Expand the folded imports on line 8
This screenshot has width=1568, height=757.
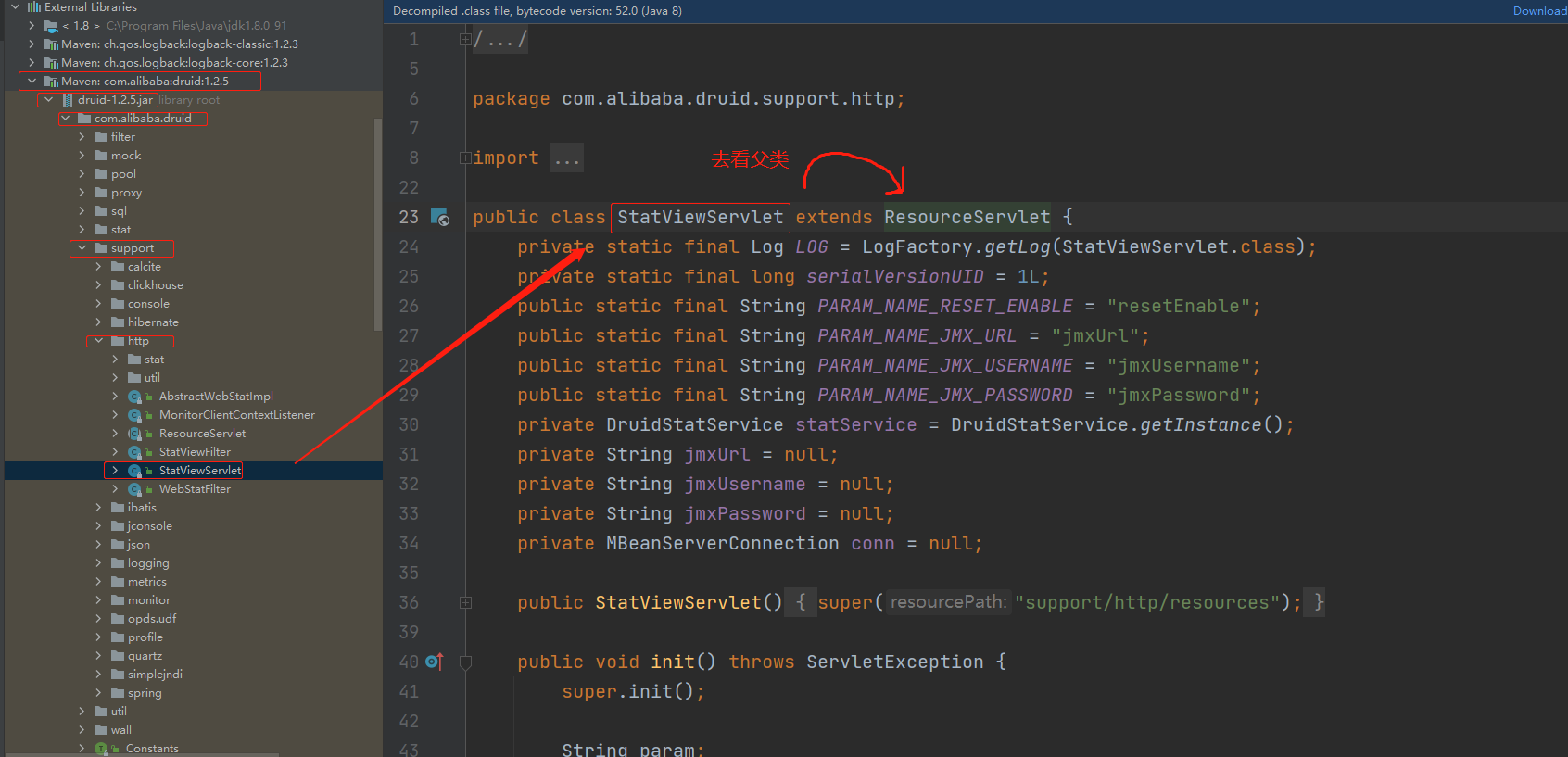(x=465, y=158)
